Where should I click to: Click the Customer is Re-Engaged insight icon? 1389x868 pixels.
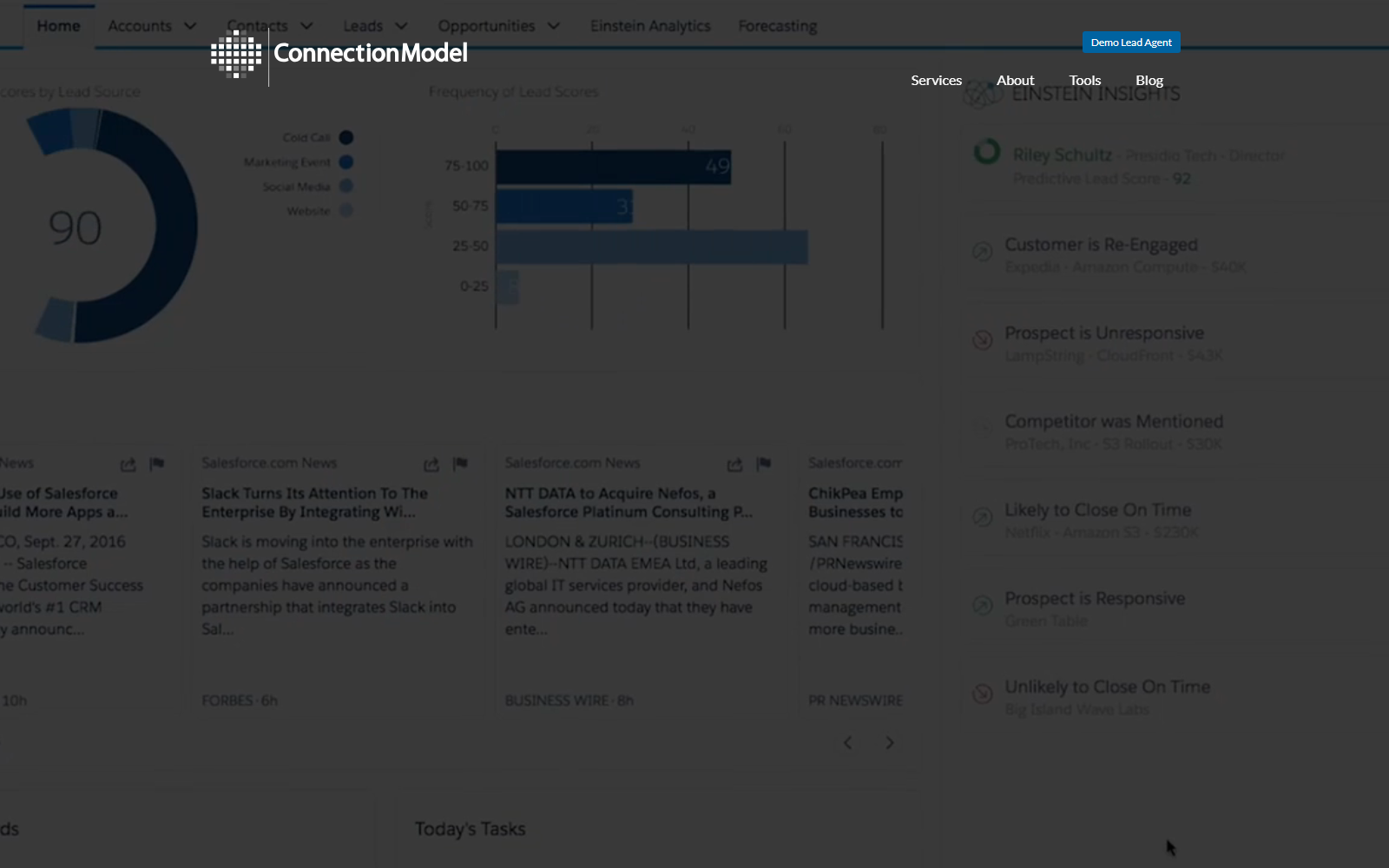click(982, 252)
